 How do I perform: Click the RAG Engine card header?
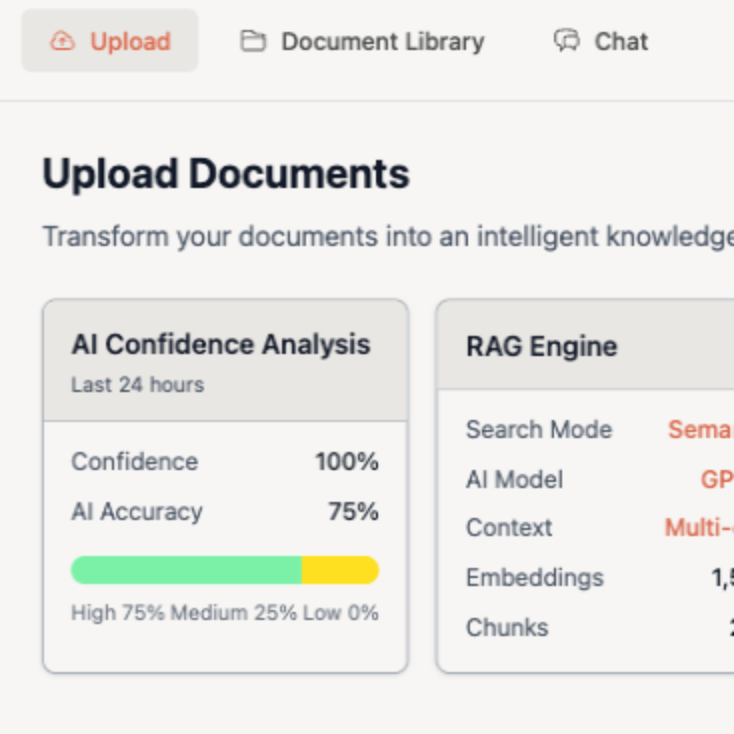tap(541, 347)
